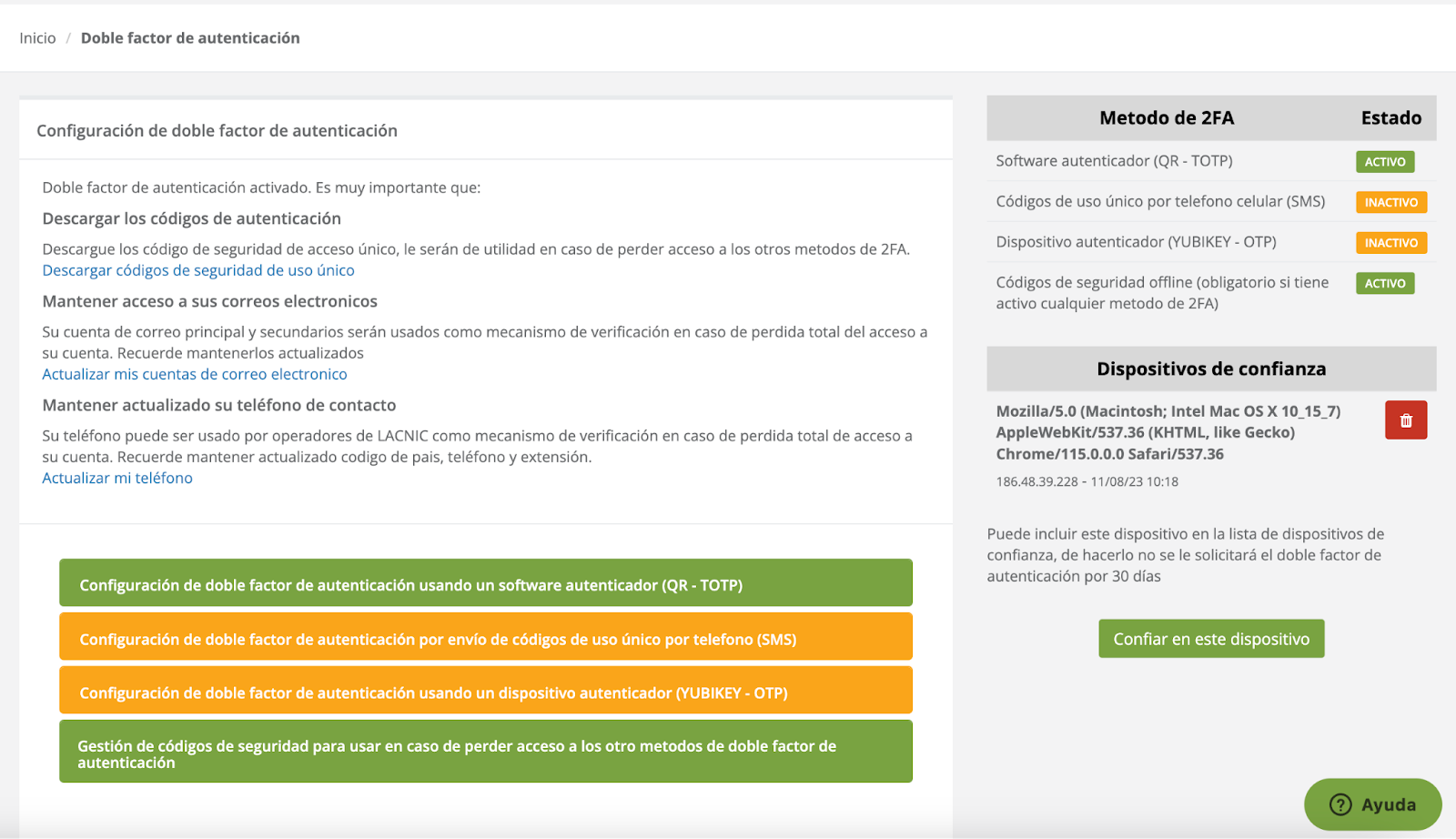This screenshot has height=839, width=1456.
Task: Open Actualizar mis cuentas de correo electronico
Action: pyautogui.click(x=195, y=374)
